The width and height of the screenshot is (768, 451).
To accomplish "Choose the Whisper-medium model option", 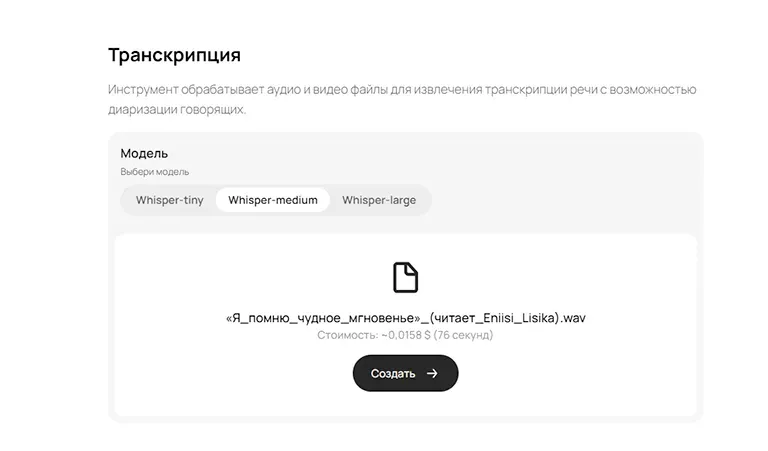I will point(273,200).
